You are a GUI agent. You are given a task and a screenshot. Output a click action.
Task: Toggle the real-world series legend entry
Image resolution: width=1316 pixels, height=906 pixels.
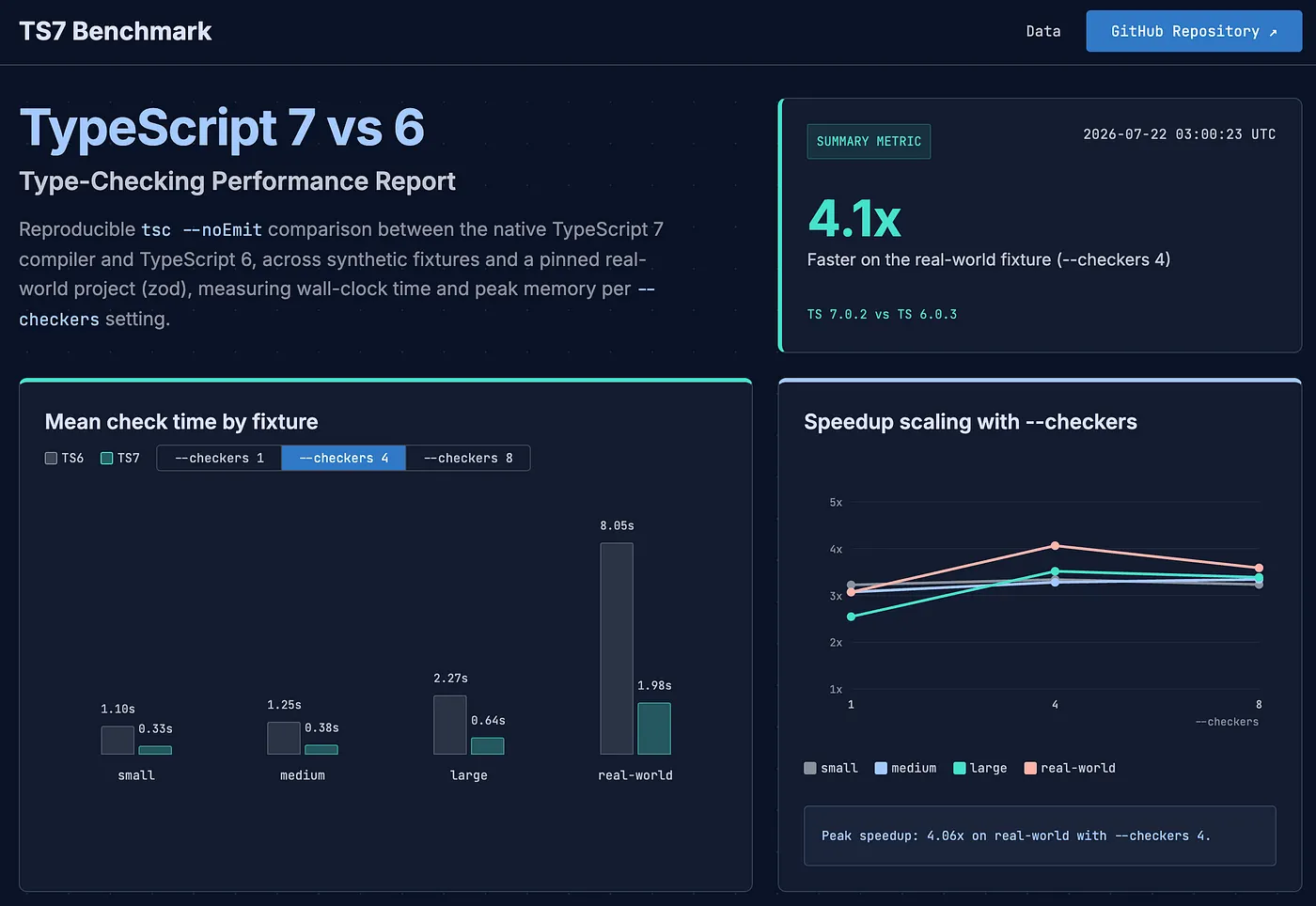[x=1070, y=768]
